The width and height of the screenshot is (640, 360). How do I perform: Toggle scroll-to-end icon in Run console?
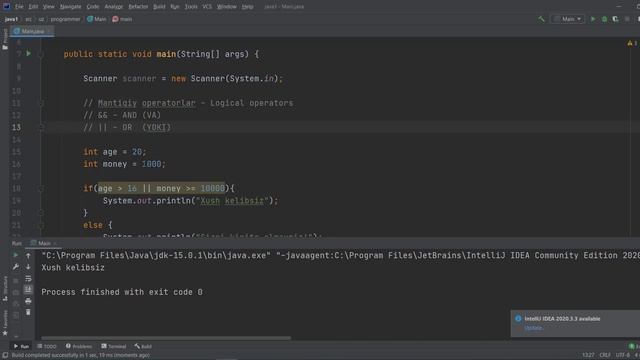28,289
